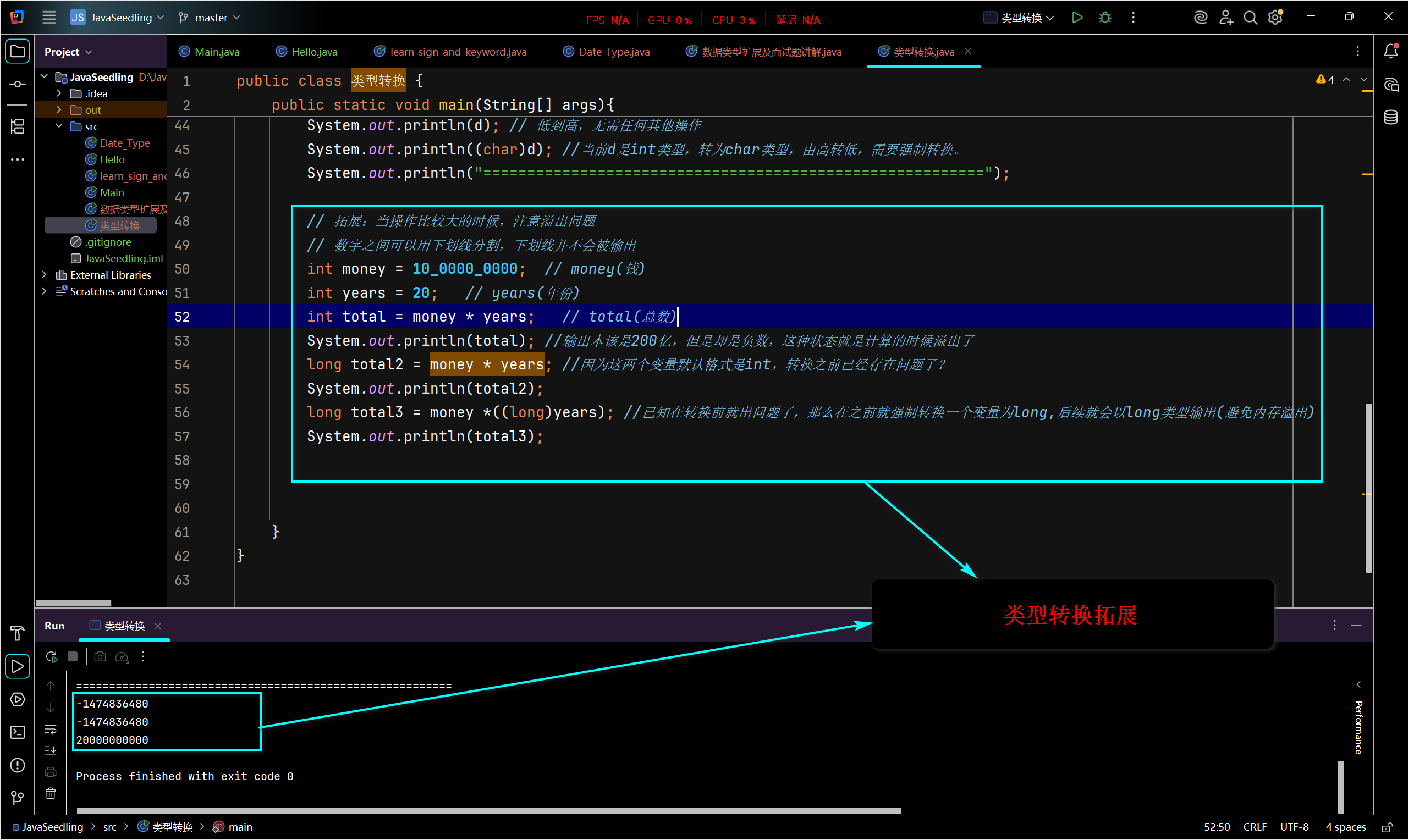Go to next highlighted problem arrow
This screenshot has height=840, width=1408.
(x=1364, y=80)
